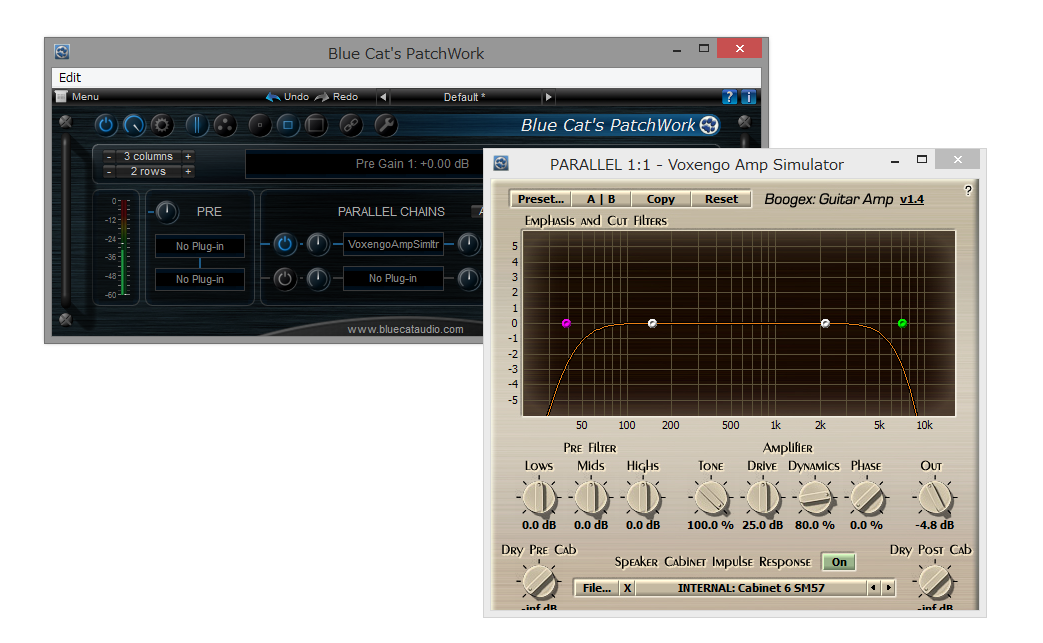This screenshot has width=1043, height=643.
Task: Click Undo in the PatchWork toolbar
Action: (287, 97)
